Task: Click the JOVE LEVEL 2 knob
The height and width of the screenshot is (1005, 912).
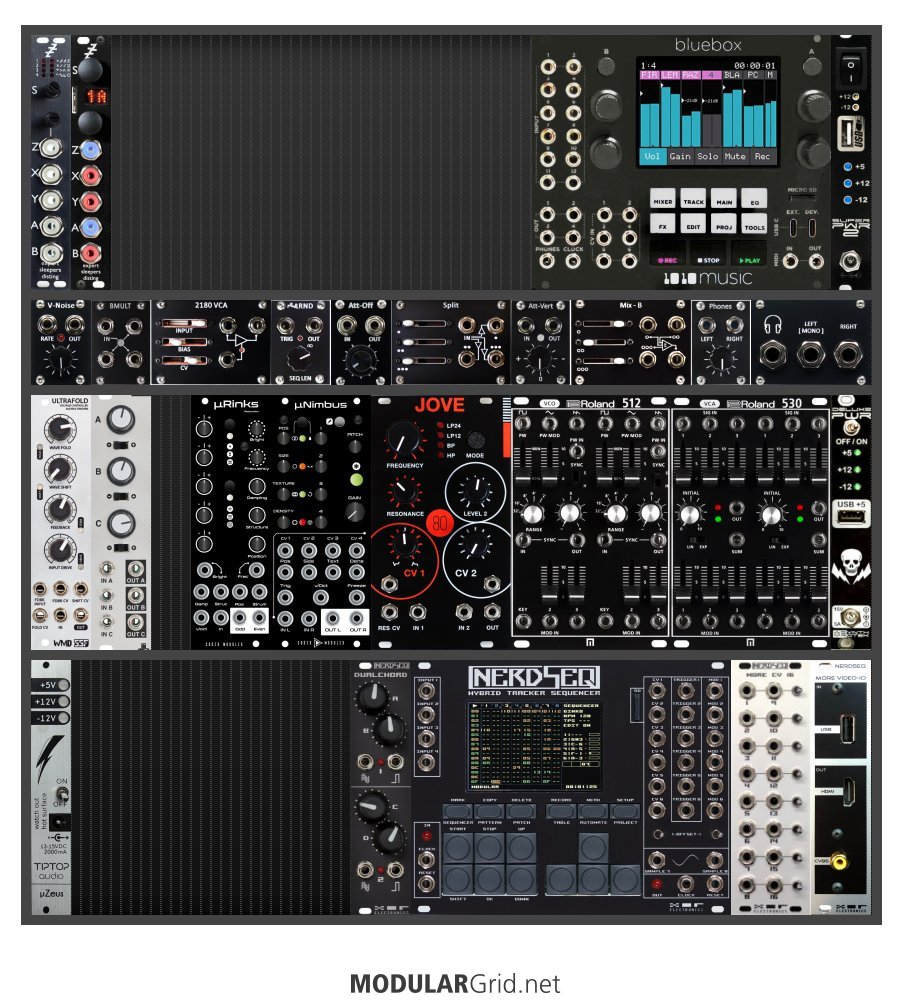Action: 475,490
